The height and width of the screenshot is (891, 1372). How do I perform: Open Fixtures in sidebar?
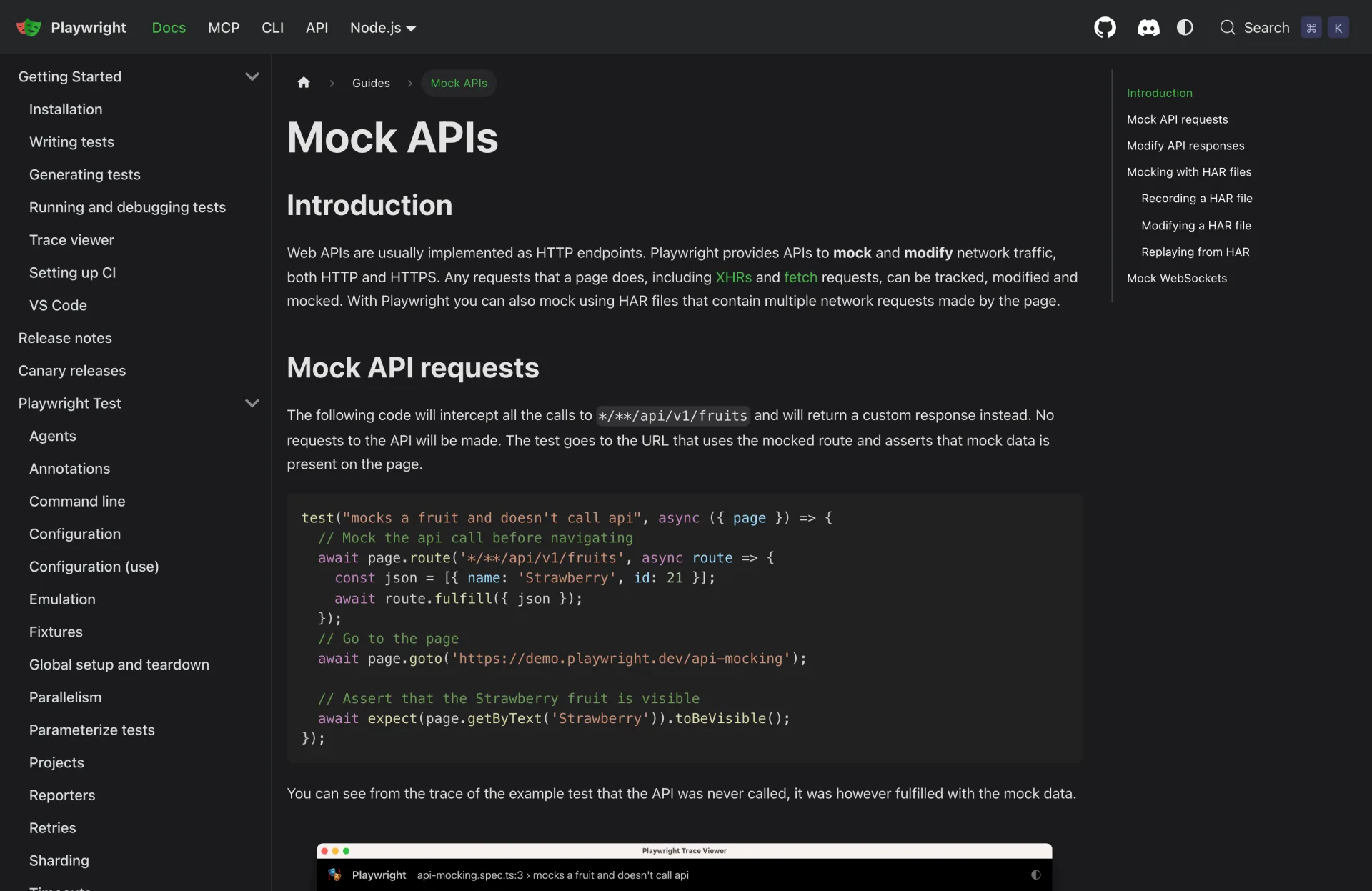(56, 632)
